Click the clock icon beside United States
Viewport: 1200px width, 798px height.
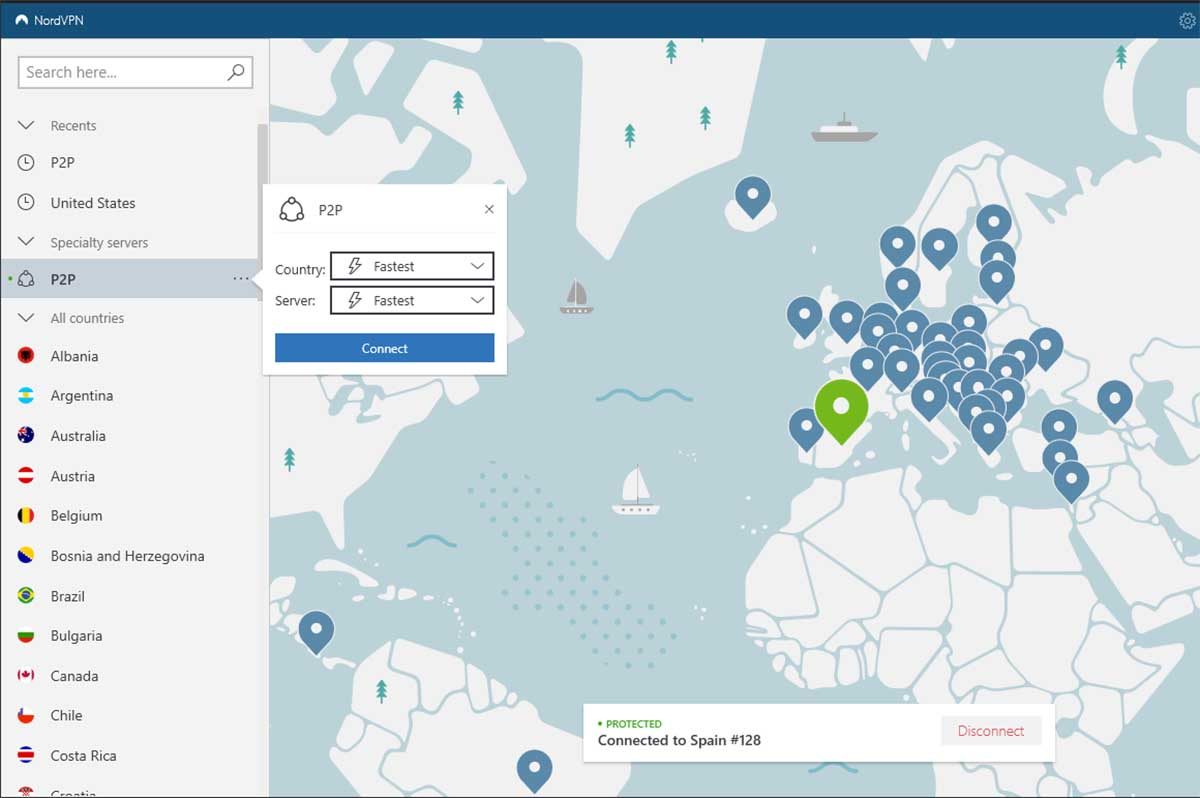pyautogui.click(x=26, y=202)
